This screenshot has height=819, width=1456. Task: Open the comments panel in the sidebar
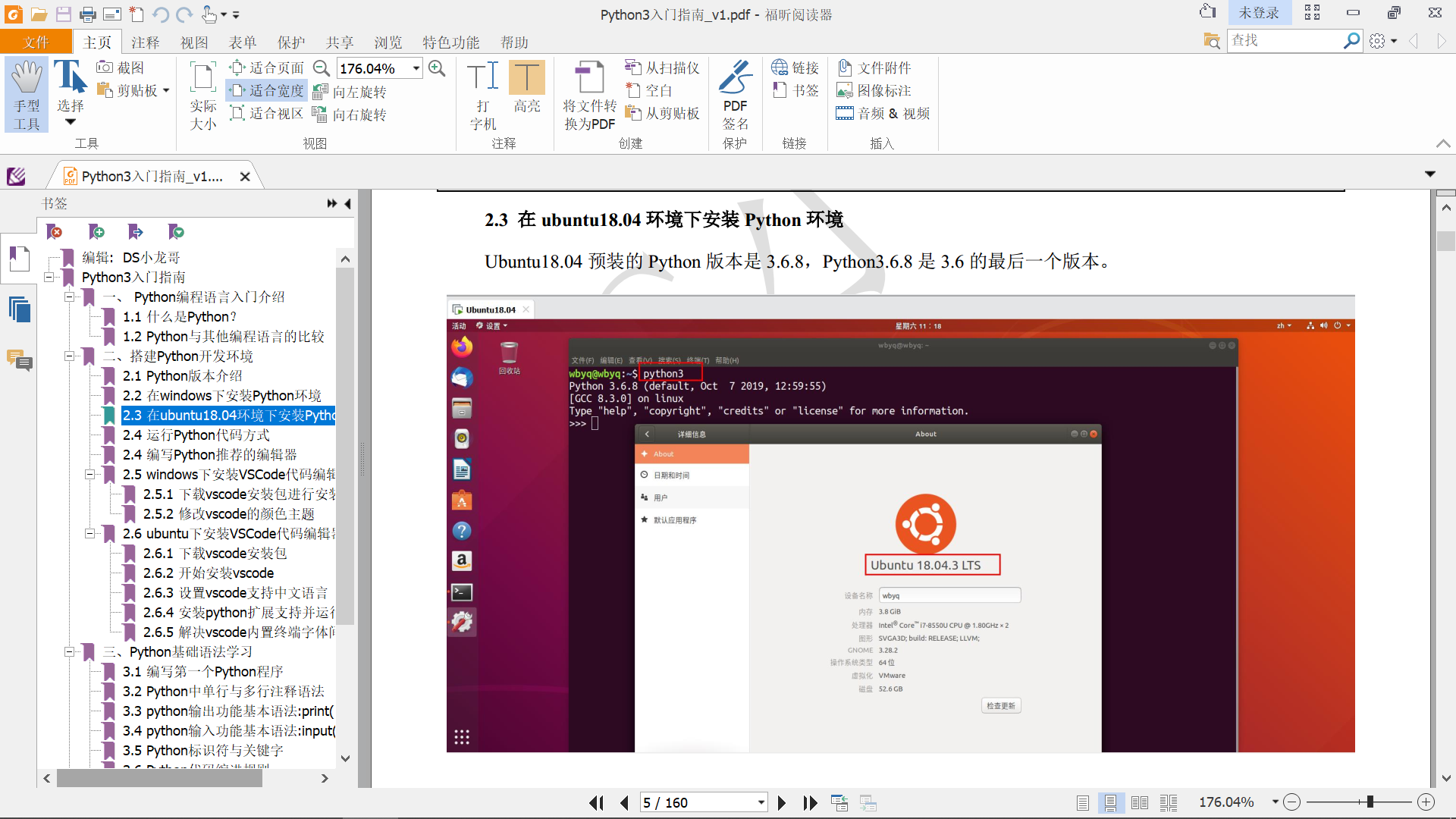(19, 359)
